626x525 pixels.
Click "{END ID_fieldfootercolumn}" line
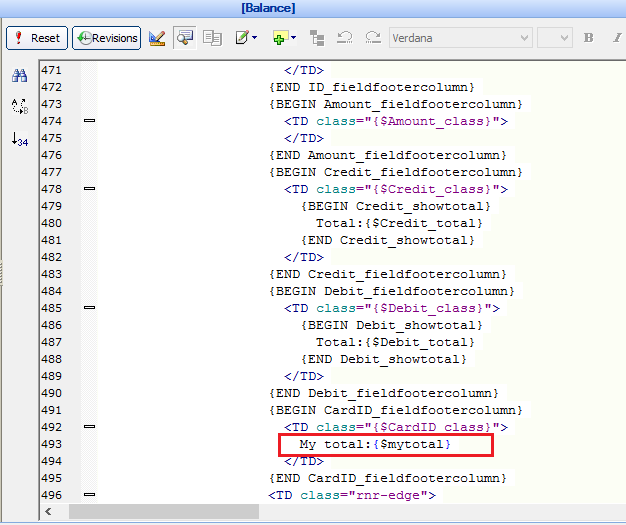[x=372, y=87]
